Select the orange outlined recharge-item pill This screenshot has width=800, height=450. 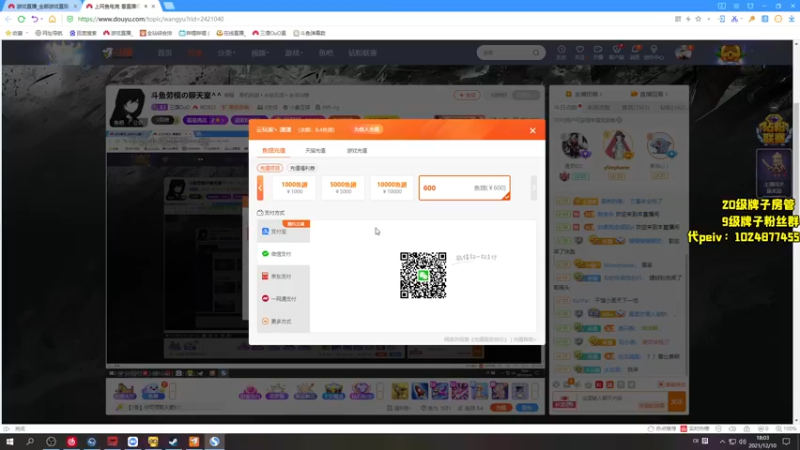pos(269,168)
